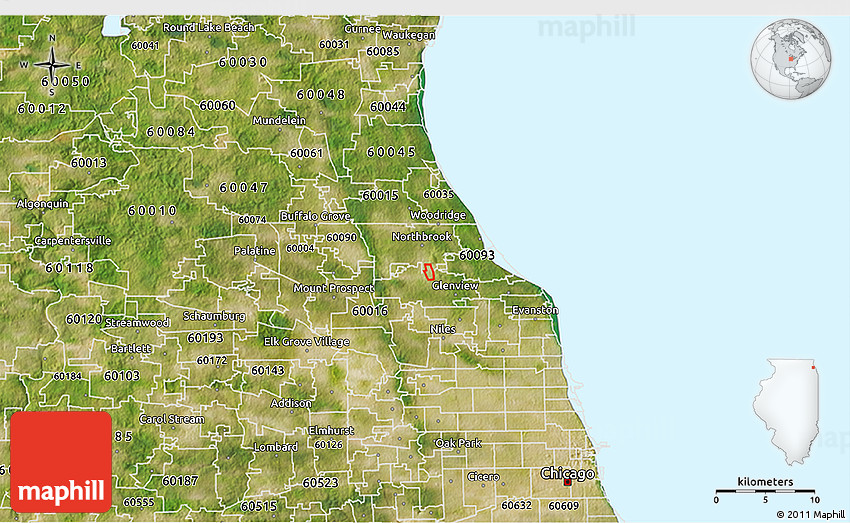Screen dimensions: 850x523
Task: Click the 60047 ZIP code label
Action: (x=243, y=187)
